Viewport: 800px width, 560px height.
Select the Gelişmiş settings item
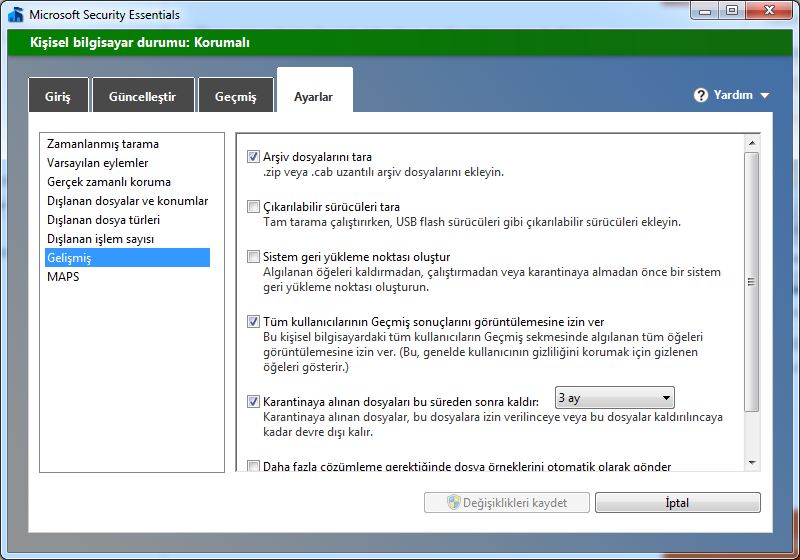tap(127, 258)
